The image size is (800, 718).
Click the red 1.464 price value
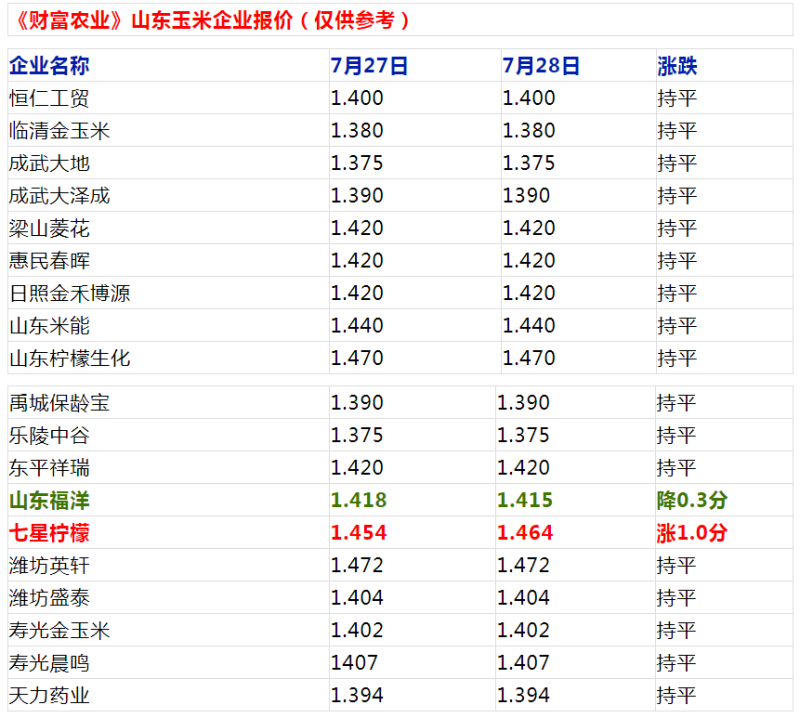tap(525, 533)
